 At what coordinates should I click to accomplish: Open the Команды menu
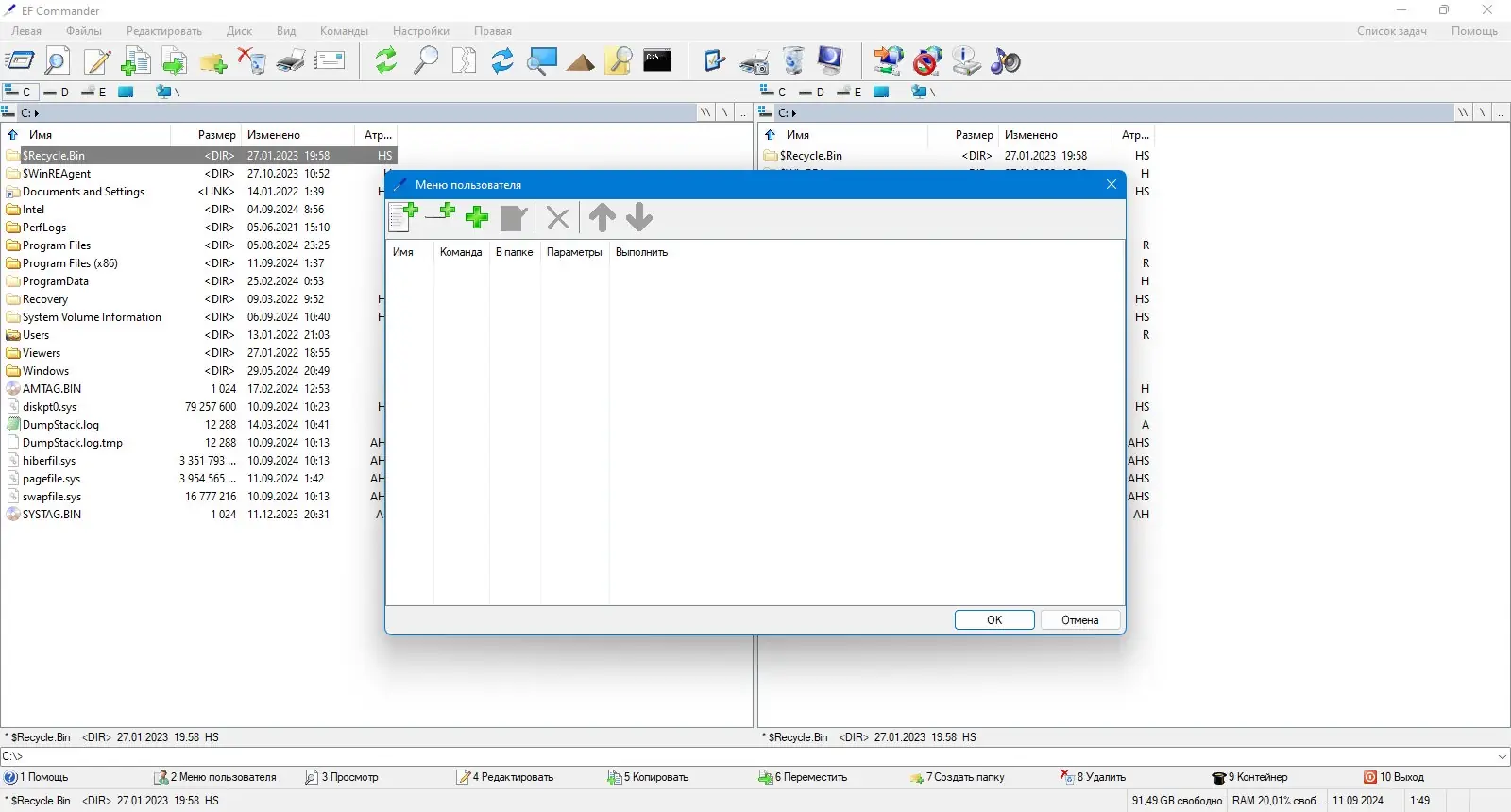coord(344,31)
